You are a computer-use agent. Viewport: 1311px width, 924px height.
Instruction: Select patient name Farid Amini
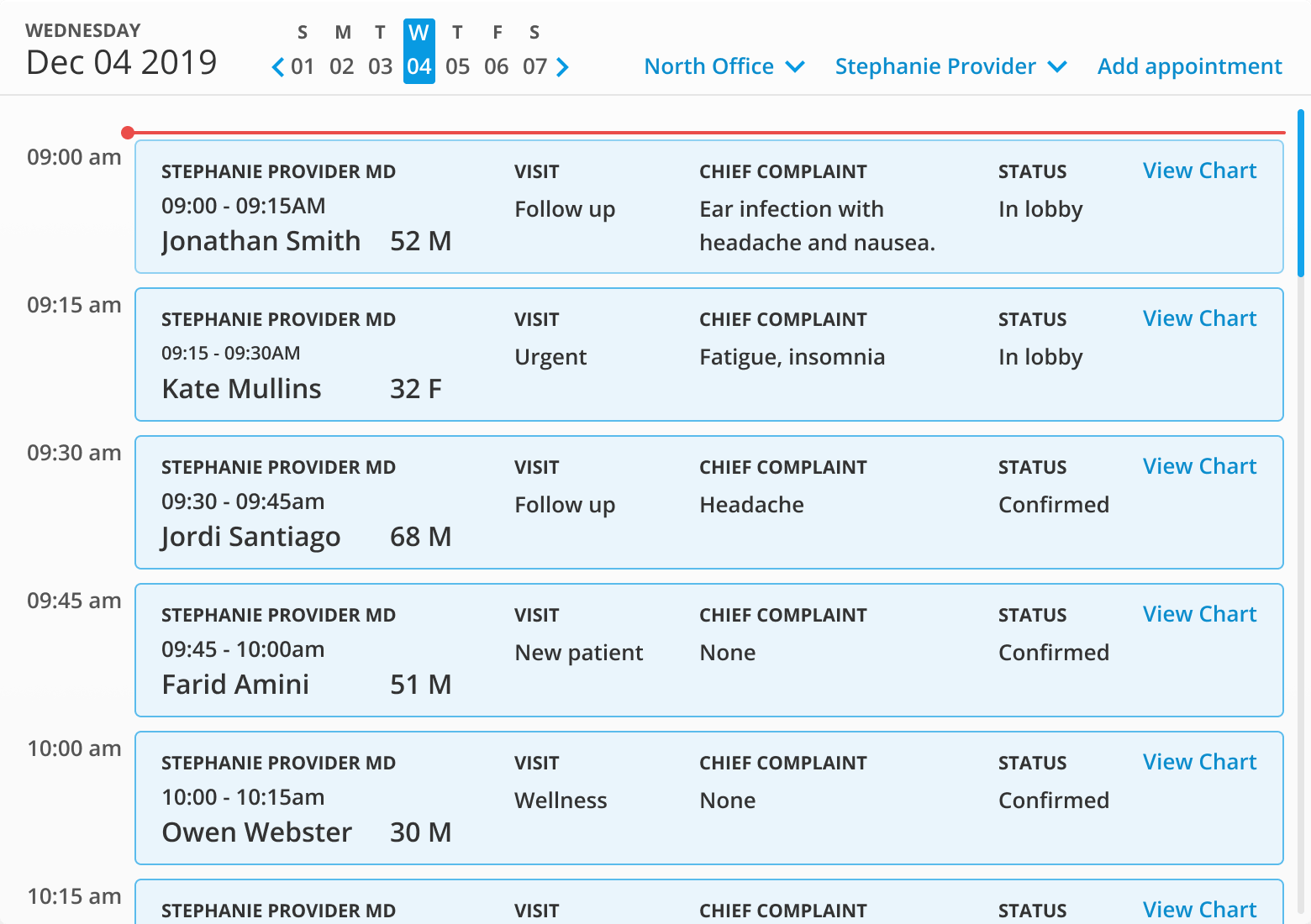pyautogui.click(x=235, y=685)
